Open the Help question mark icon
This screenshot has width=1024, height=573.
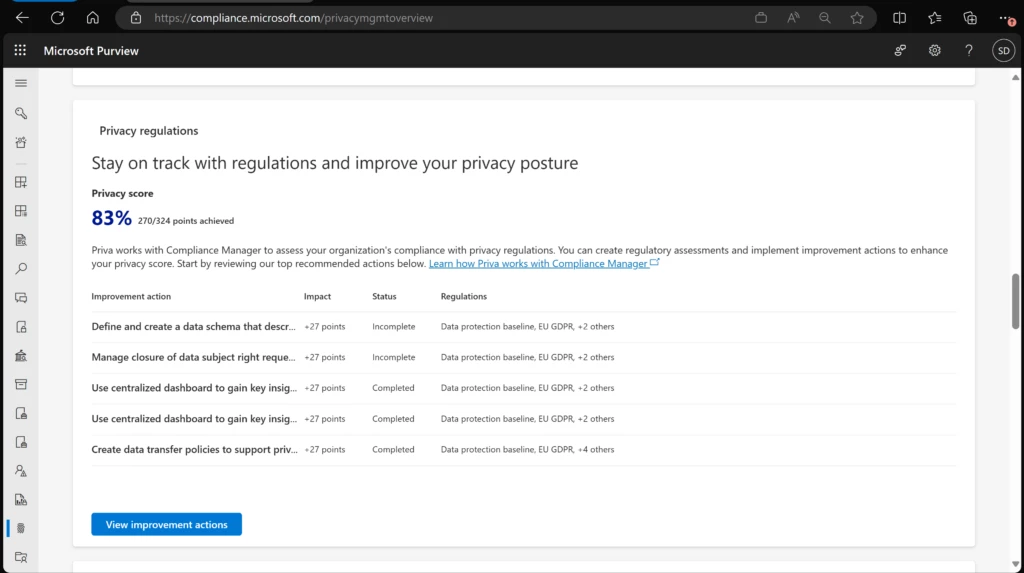pyautogui.click(x=968, y=51)
